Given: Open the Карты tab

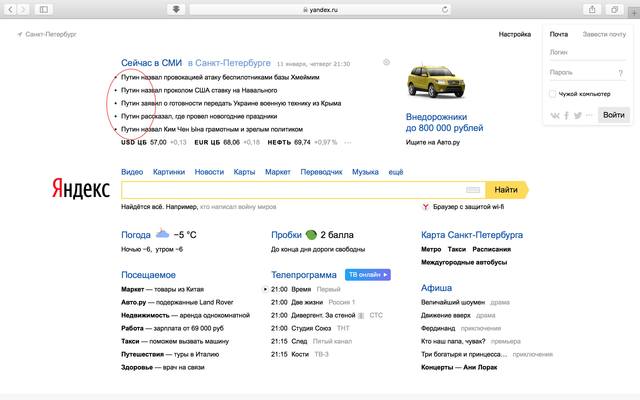Looking at the screenshot, I should tap(244, 172).
